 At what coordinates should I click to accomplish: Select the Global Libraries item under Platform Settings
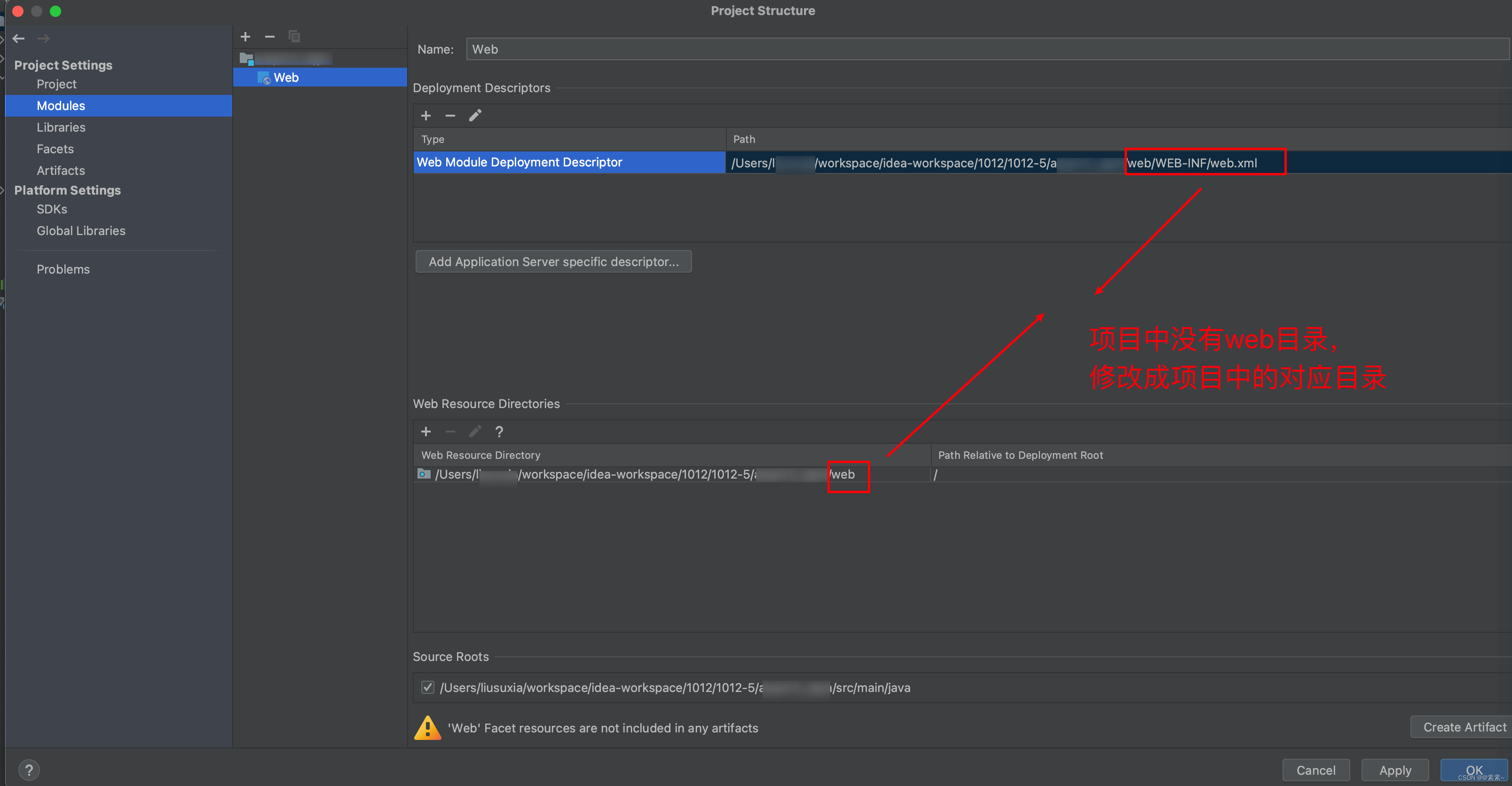click(x=81, y=230)
